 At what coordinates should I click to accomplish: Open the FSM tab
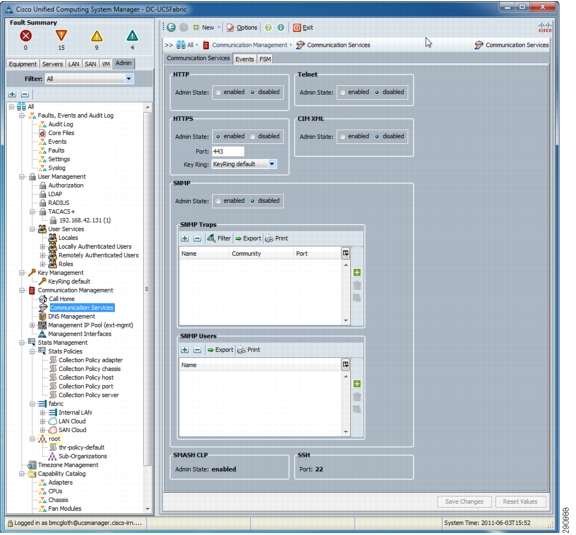pos(265,59)
